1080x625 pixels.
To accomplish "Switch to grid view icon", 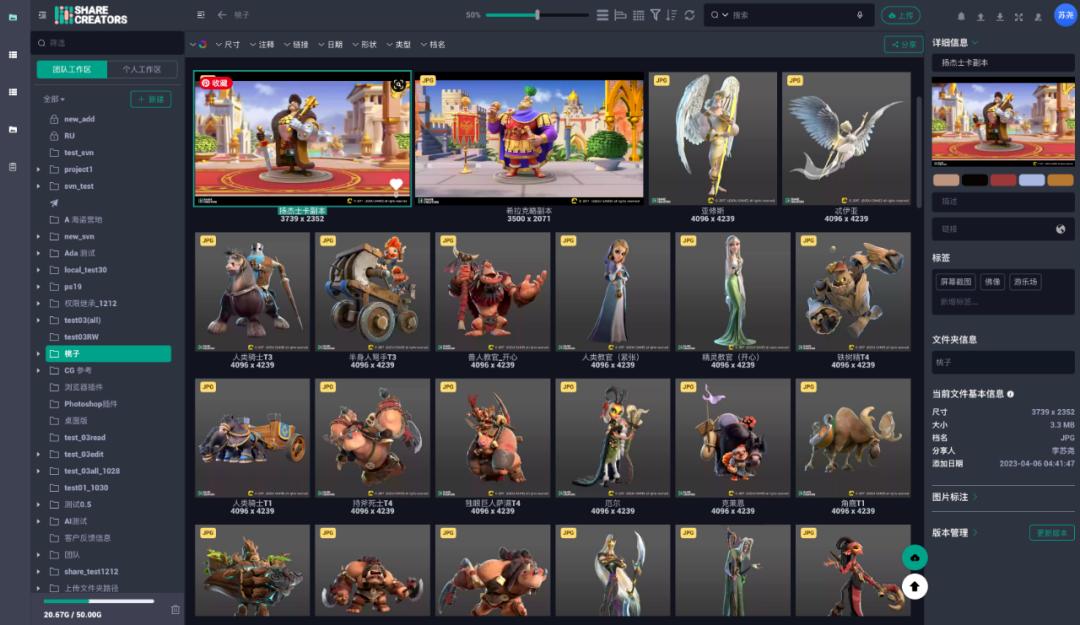I will click(x=638, y=15).
